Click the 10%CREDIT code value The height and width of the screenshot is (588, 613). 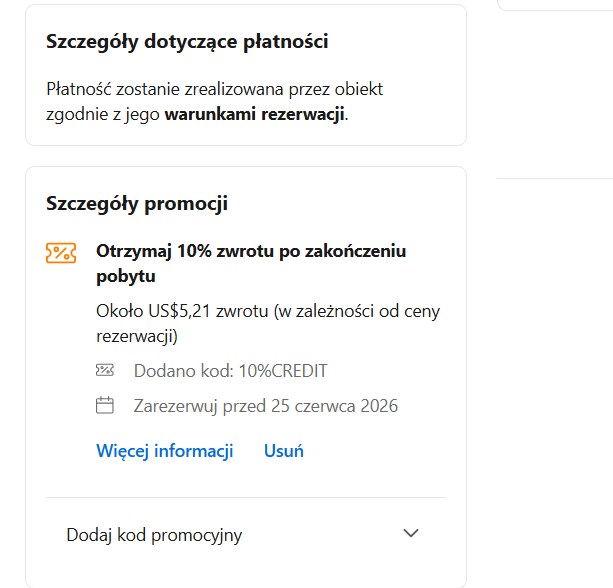click(283, 371)
